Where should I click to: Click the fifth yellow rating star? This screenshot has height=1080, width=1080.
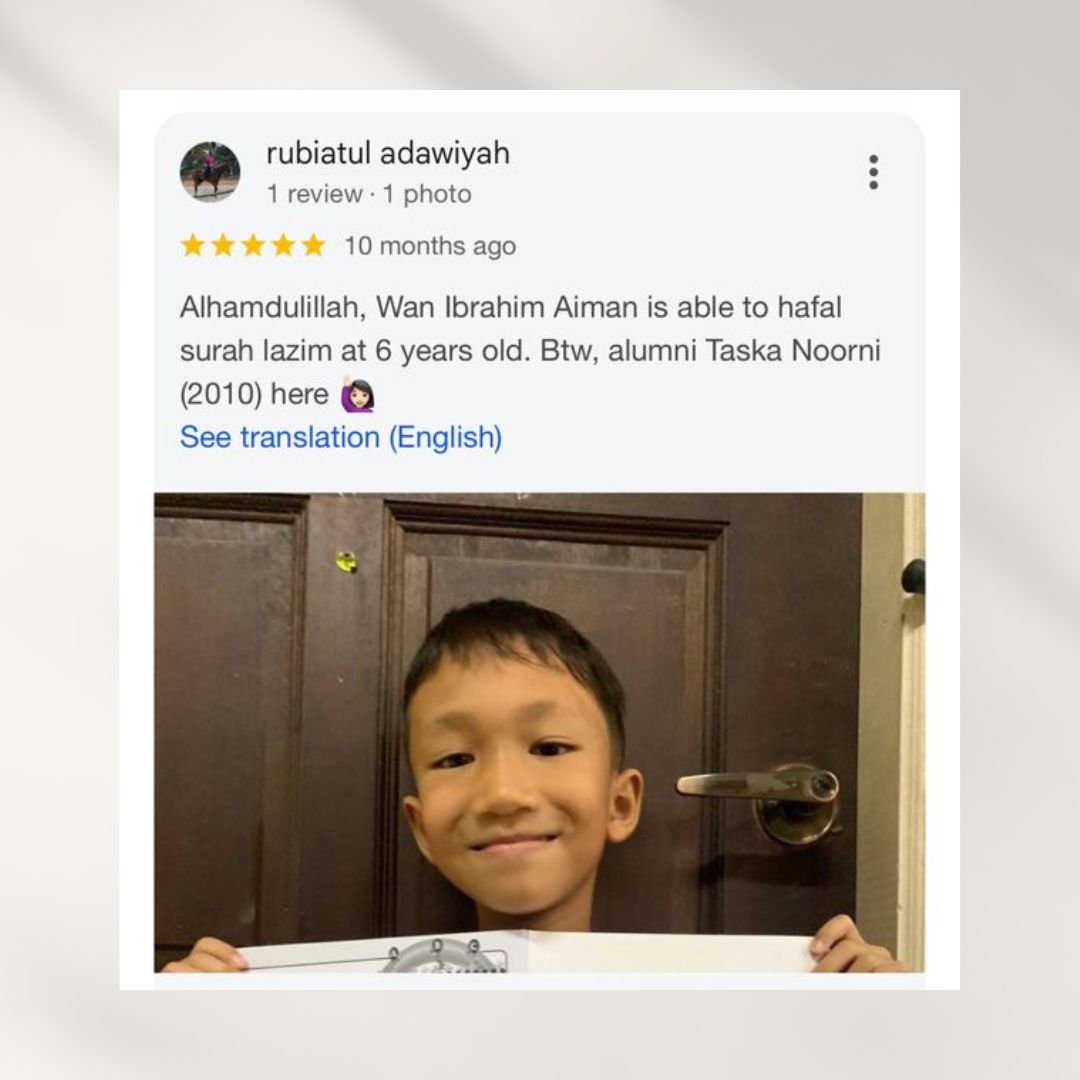click(314, 245)
